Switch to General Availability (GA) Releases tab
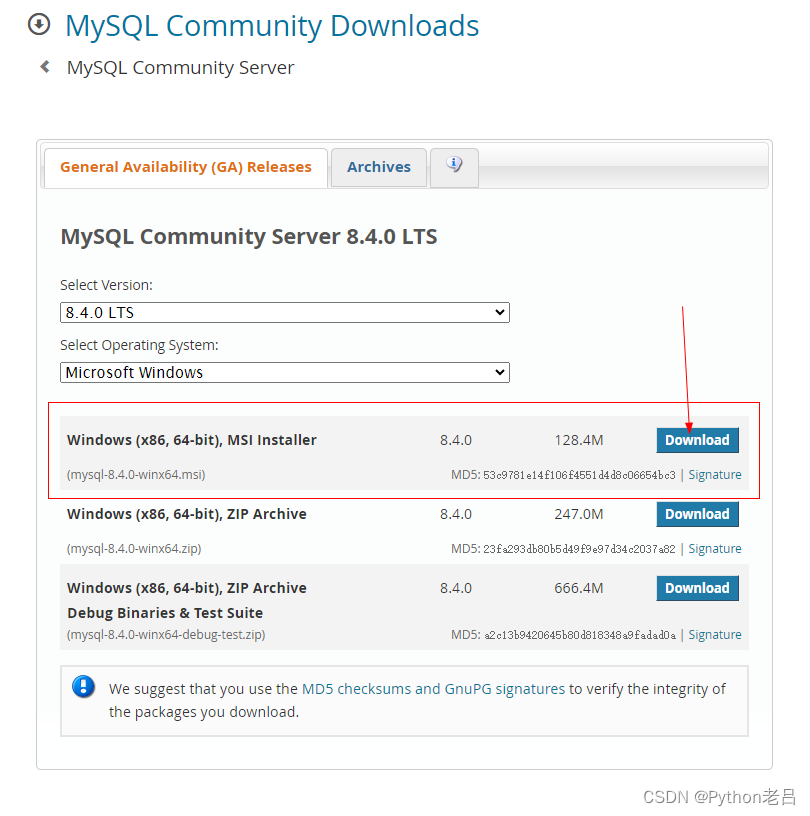 pyautogui.click(x=186, y=167)
